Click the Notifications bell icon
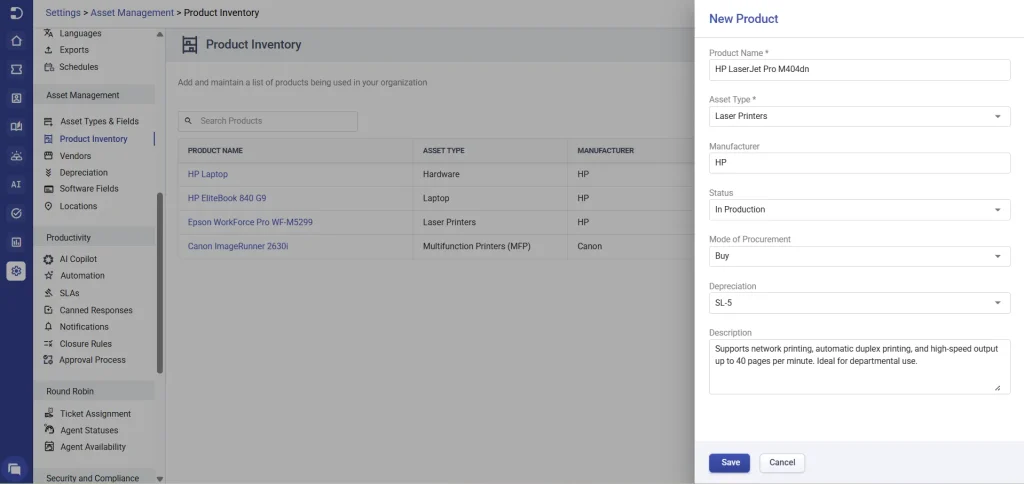 point(48,327)
